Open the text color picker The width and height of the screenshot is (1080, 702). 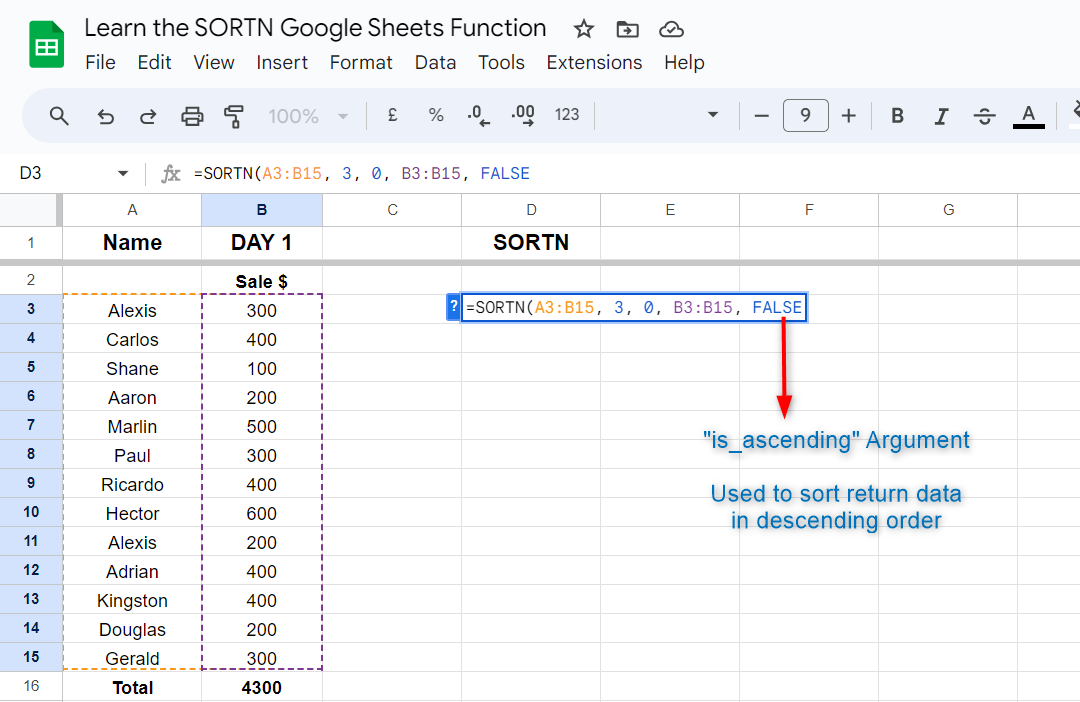click(1028, 116)
